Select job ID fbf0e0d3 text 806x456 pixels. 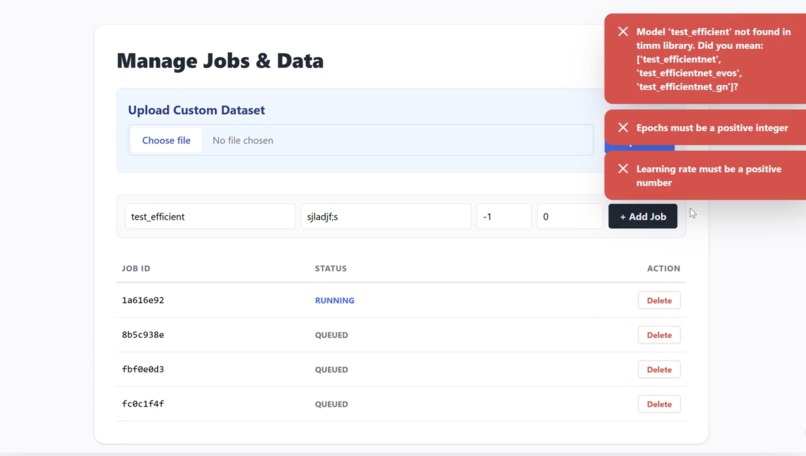point(143,369)
